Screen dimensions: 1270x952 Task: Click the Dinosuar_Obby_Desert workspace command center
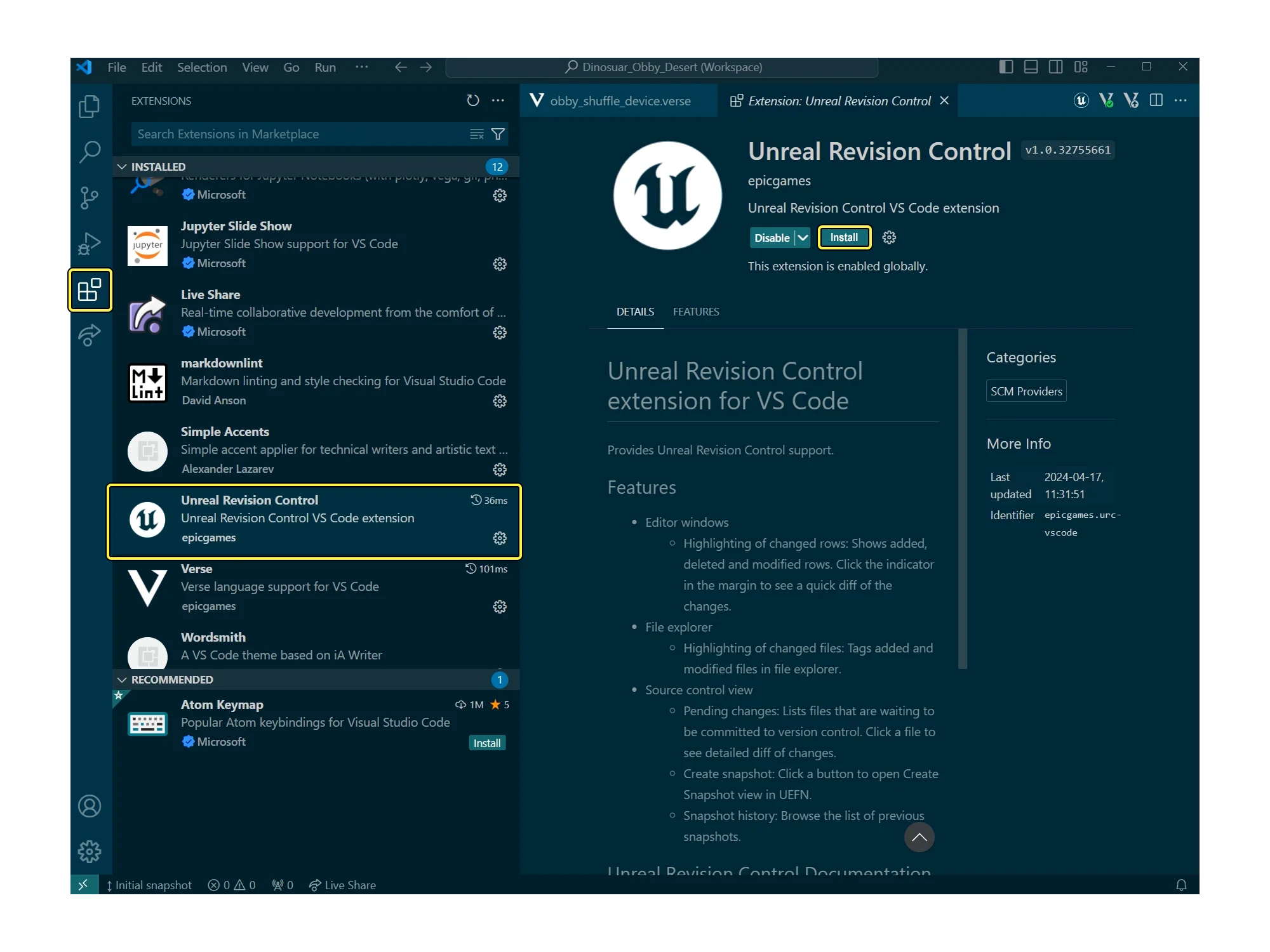(x=662, y=67)
